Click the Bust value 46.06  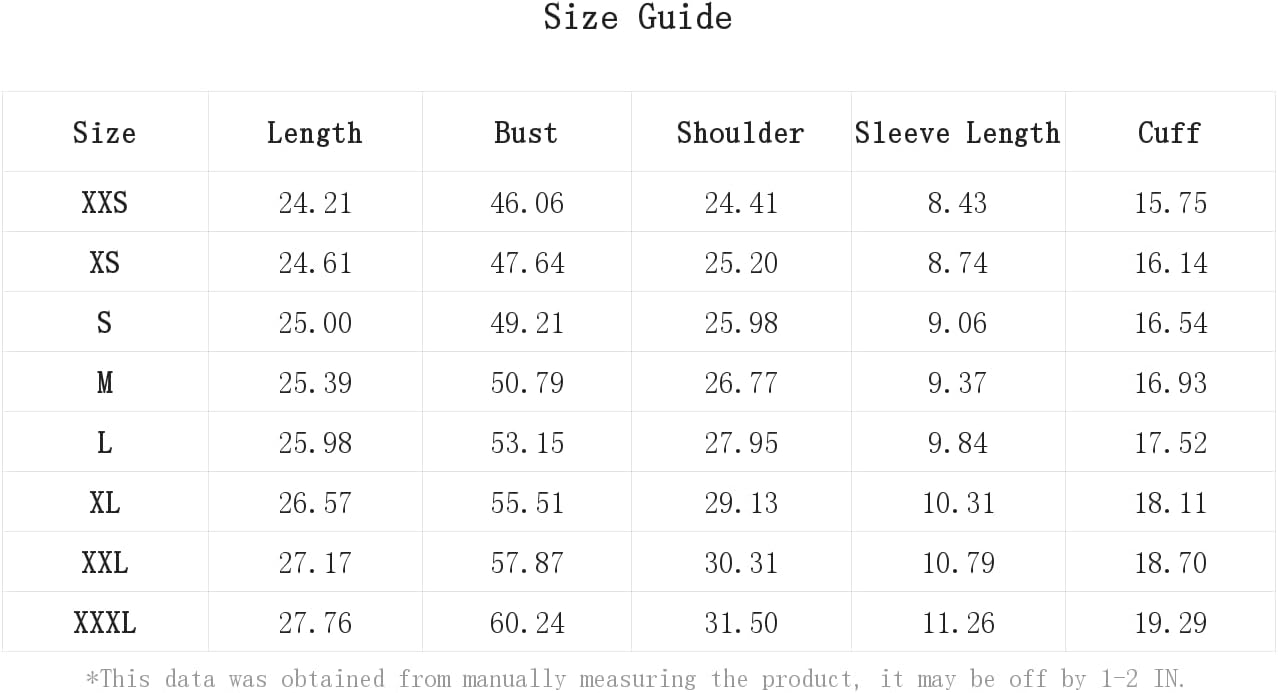coord(527,203)
